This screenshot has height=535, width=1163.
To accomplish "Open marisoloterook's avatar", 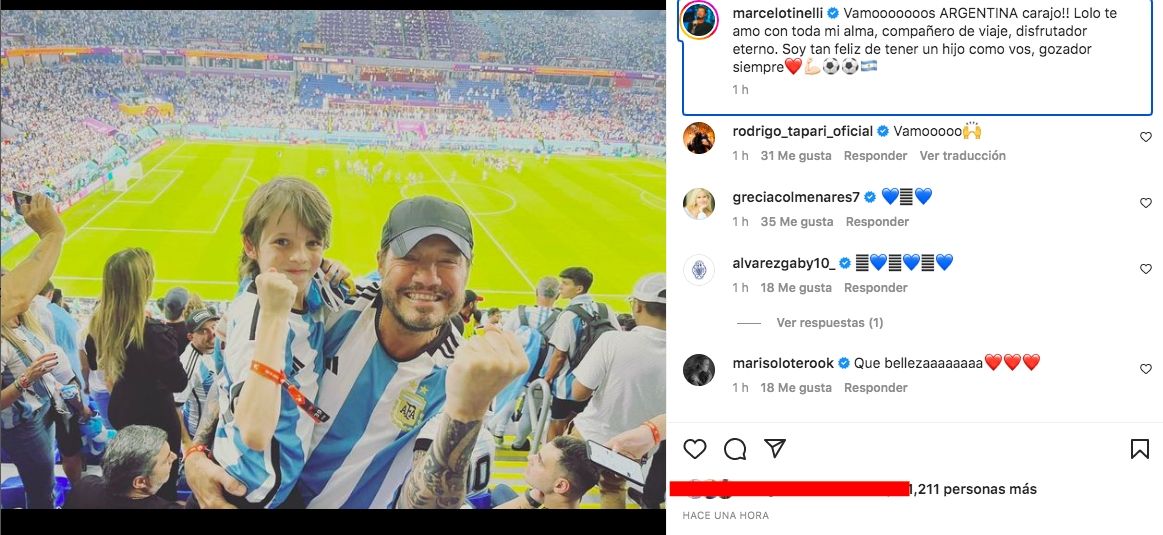I will point(699,370).
